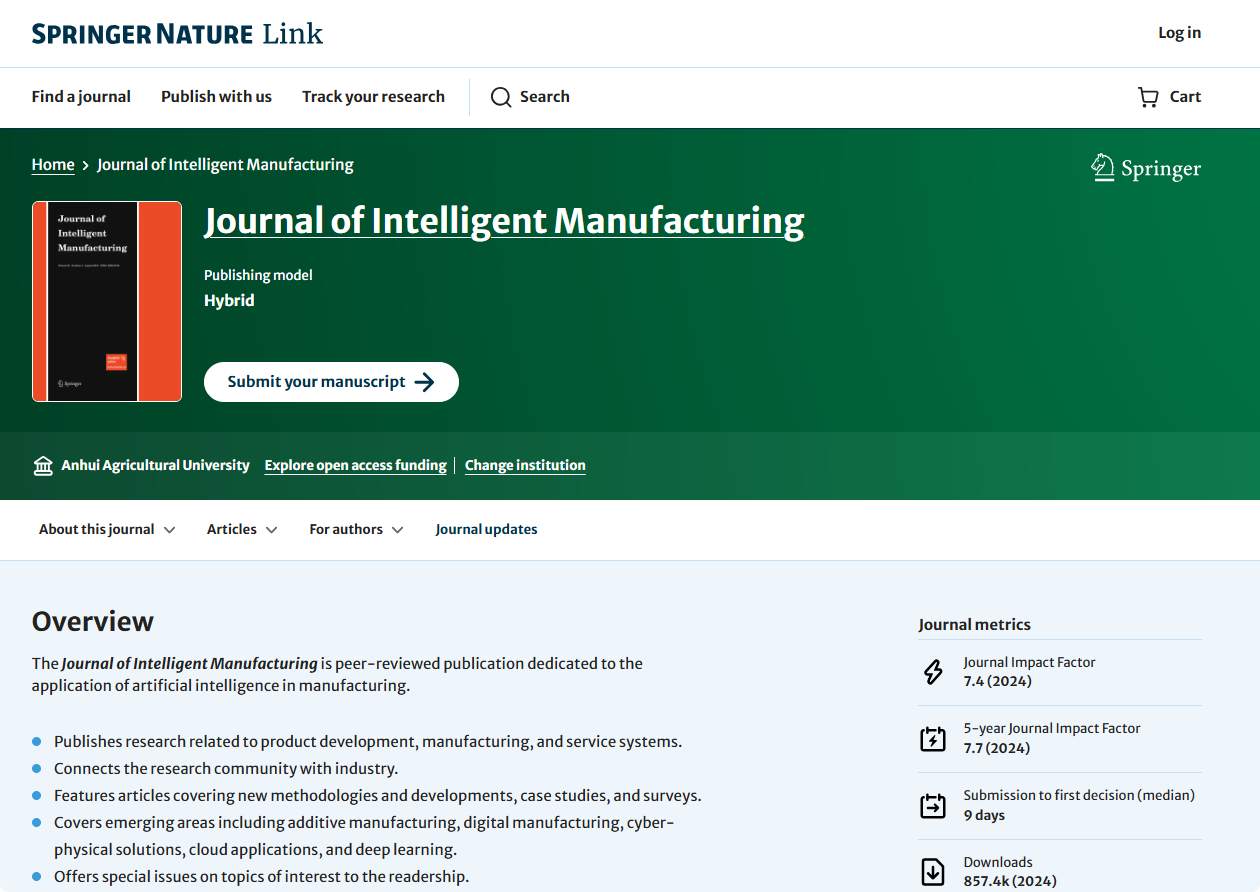The image size is (1260, 892).
Task: Open the shopping cart icon
Action: click(1148, 97)
